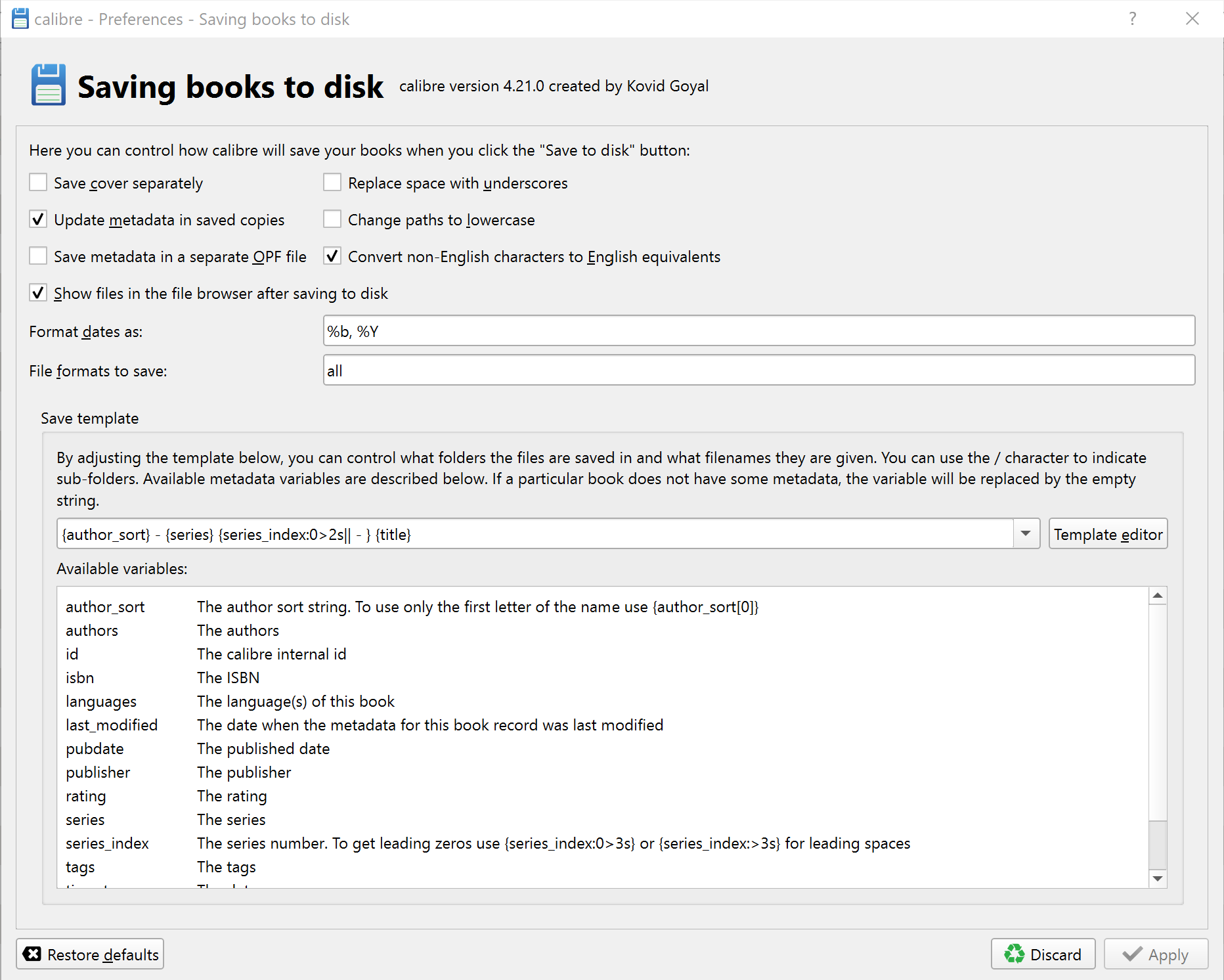Screen dimensions: 1224x980
Task: Click the Format dates as input field
Action: coord(758,331)
